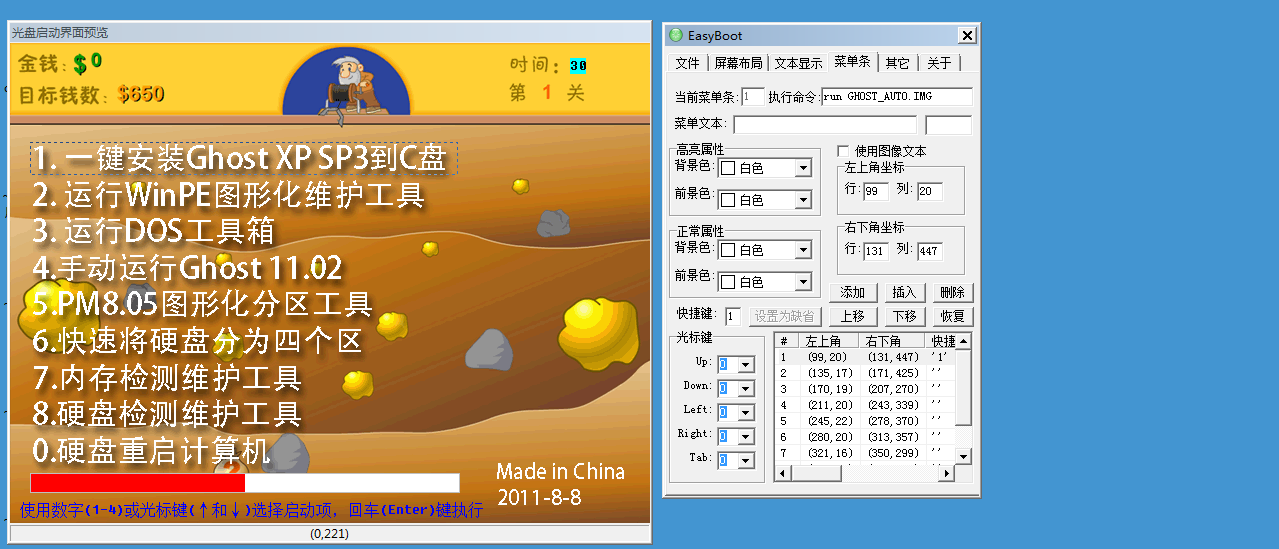
Task: Open normal 前景色 color dropdown
Action: point(803,282)
